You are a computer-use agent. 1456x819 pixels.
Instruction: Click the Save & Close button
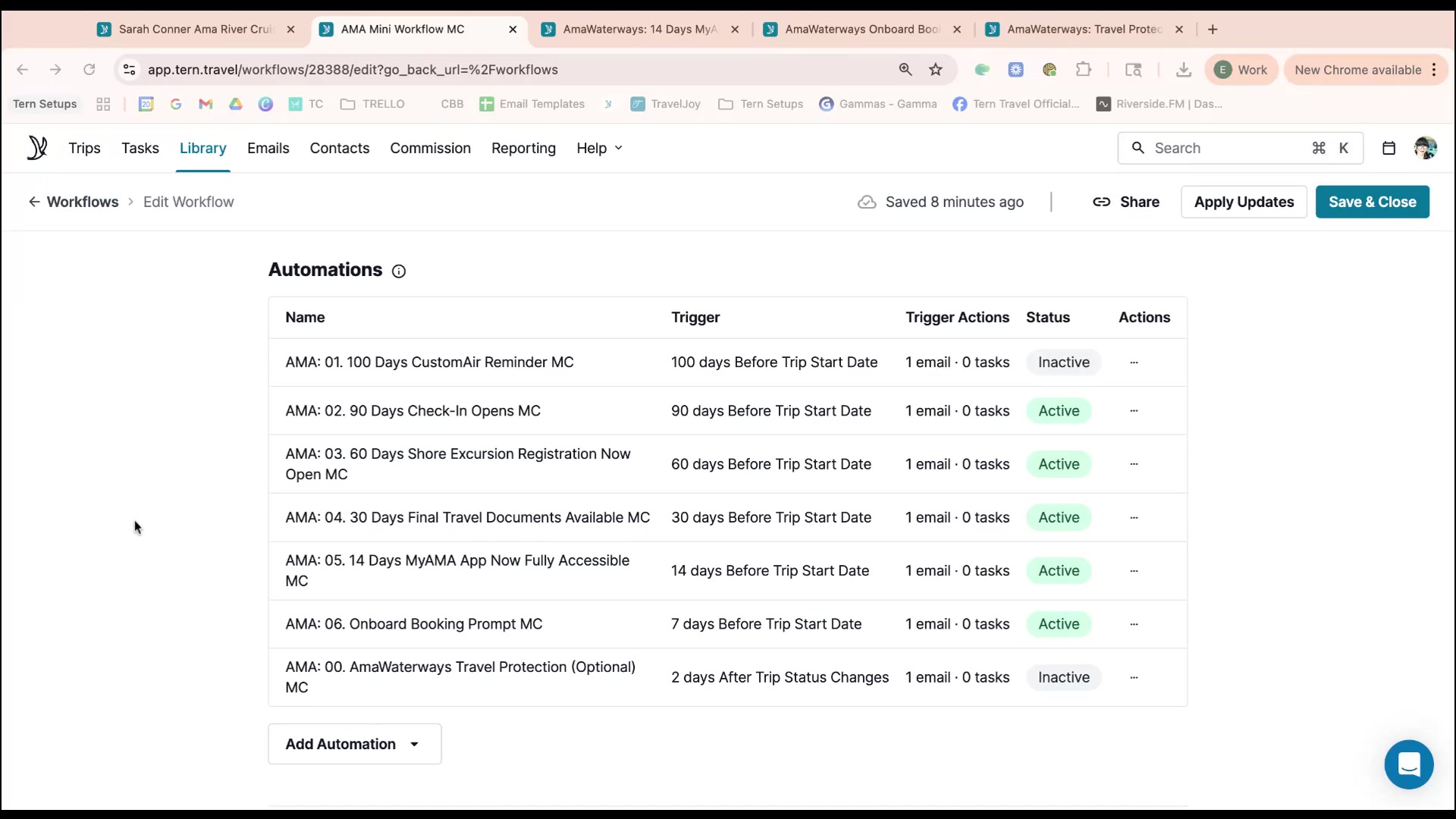1372,202
